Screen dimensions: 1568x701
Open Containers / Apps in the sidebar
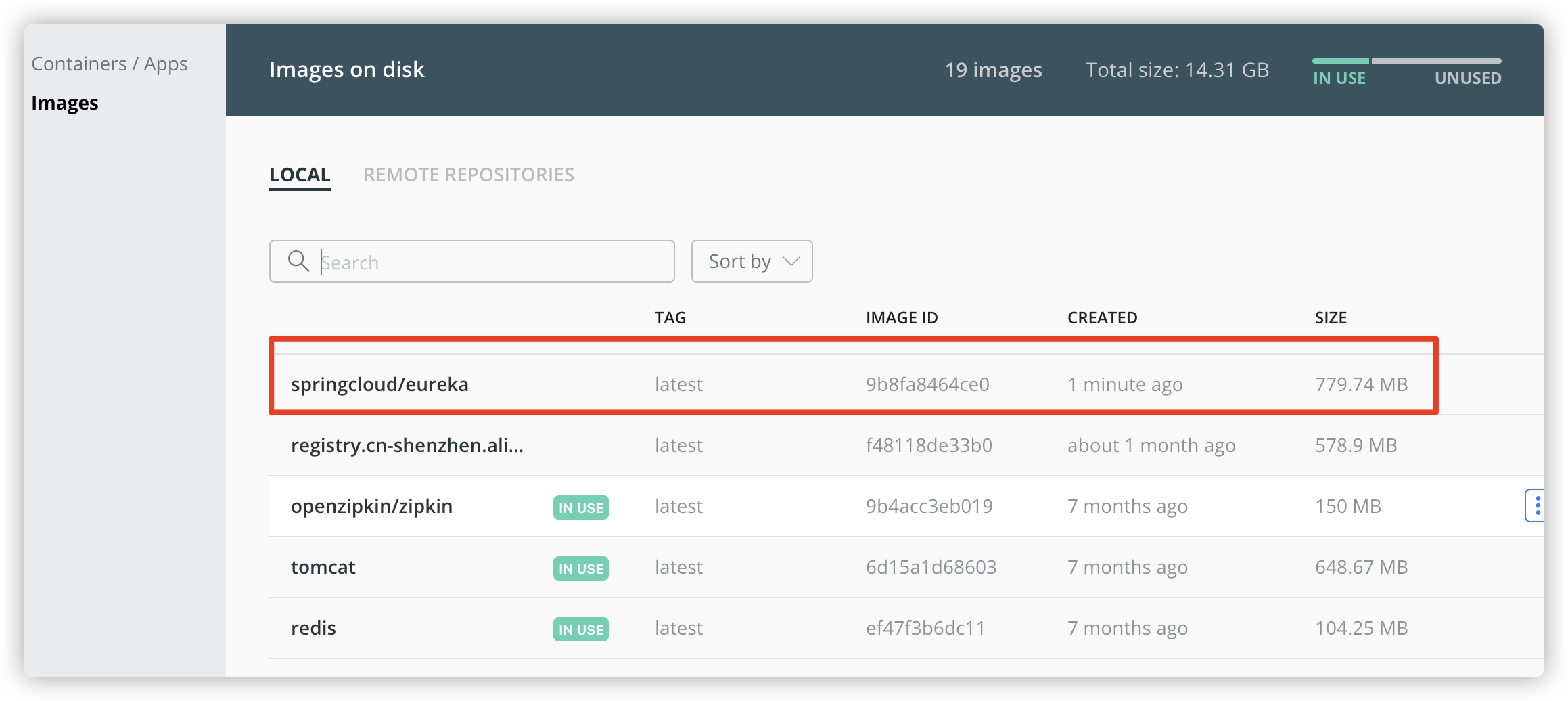point(110,64)
